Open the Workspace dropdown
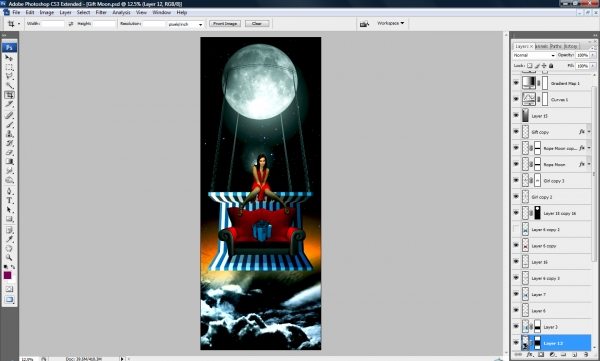This screenshot has height=361, width=600. (x=390, y=23)
